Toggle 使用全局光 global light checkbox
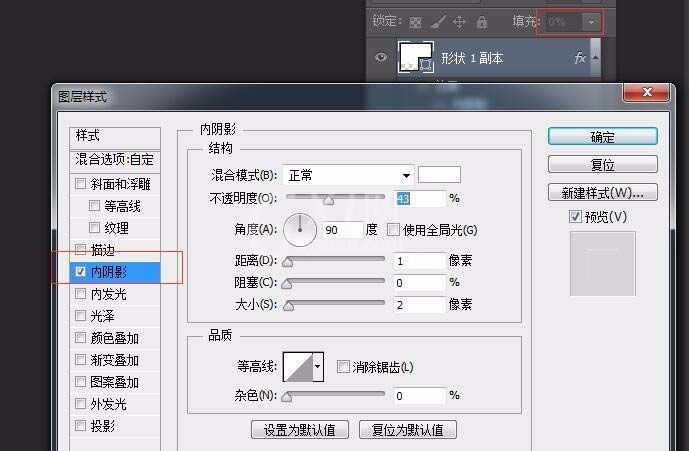 pos(393,229)
